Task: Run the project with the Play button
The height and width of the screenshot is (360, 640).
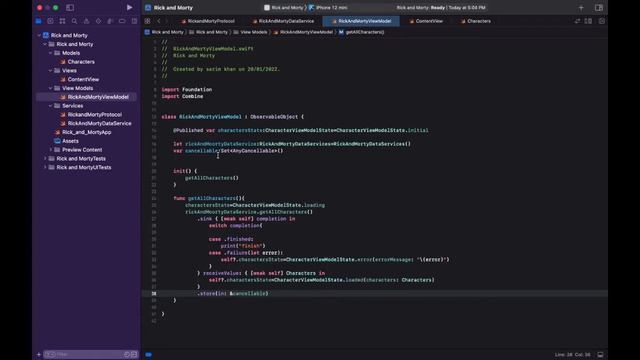Action: 129,7
